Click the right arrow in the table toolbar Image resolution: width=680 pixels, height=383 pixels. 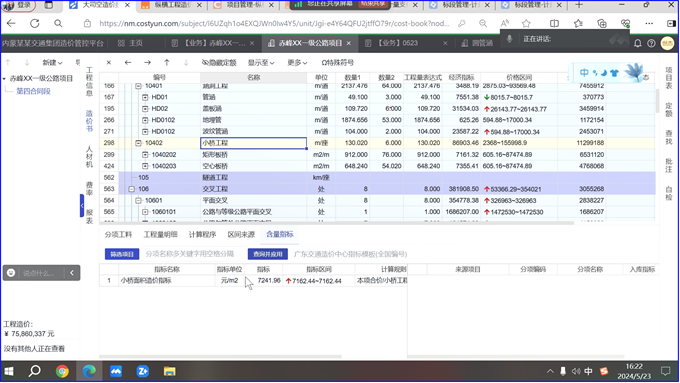tap(147, 62)
